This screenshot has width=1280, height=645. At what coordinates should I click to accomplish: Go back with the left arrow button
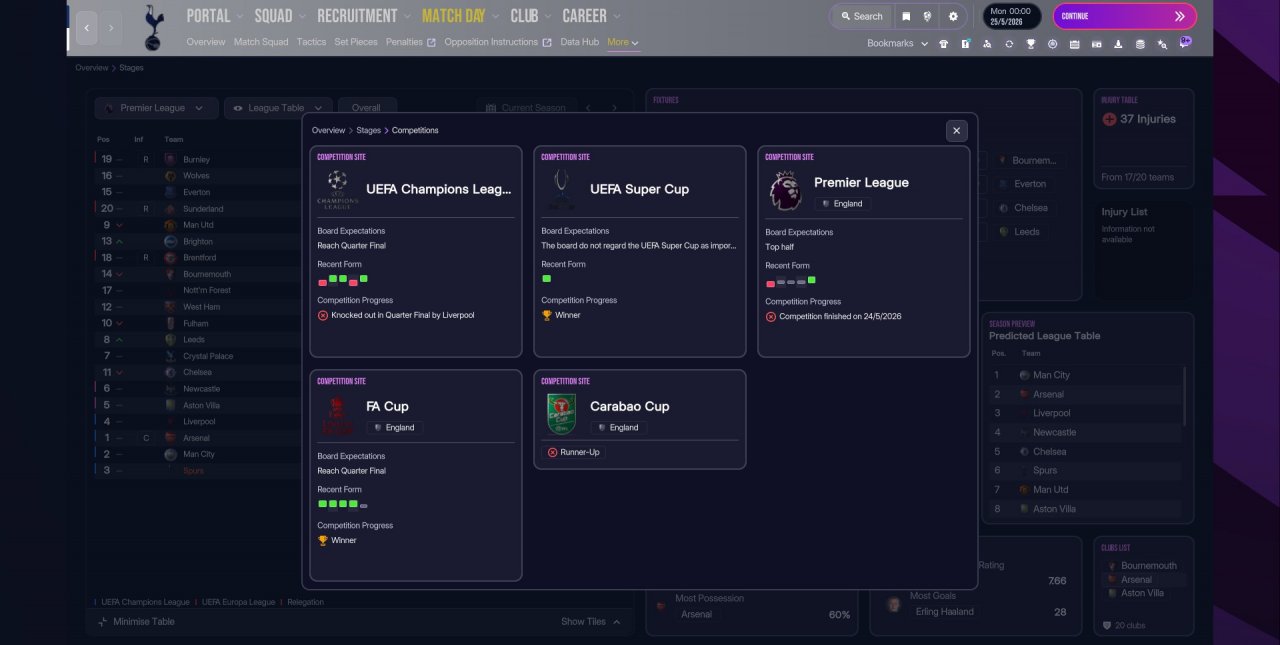[87, 28]
